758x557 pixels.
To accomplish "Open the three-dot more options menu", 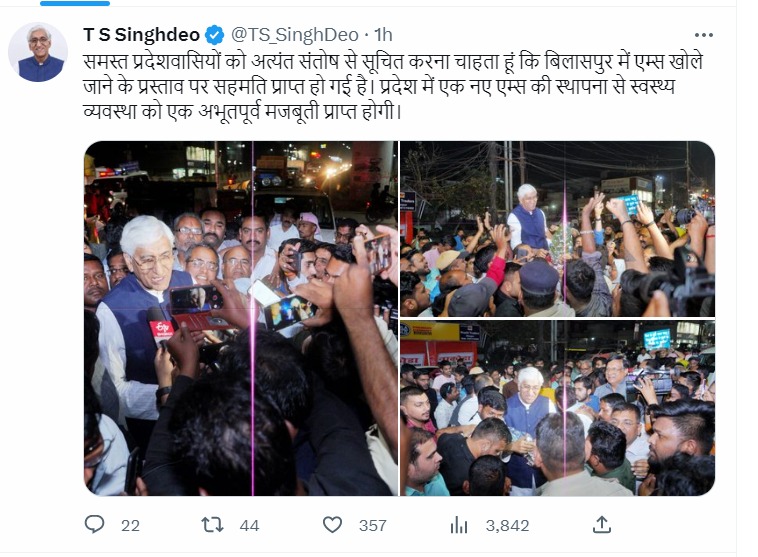I will tap(703, 35).
